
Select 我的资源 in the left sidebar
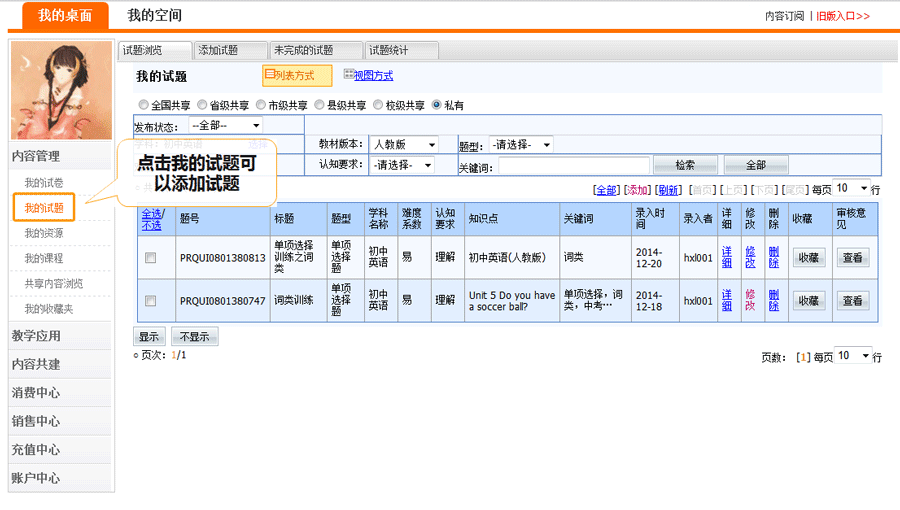coord(44,233)
